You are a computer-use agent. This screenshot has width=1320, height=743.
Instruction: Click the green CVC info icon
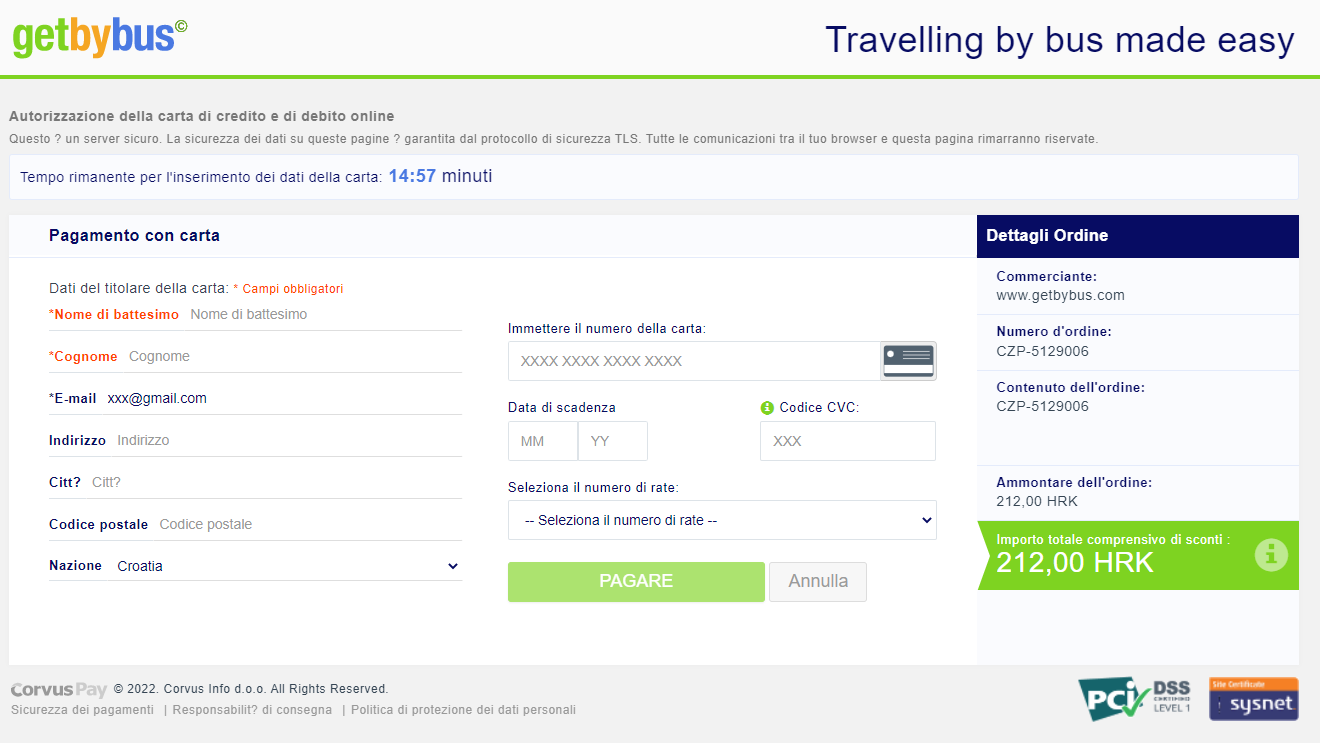point(767,407)
